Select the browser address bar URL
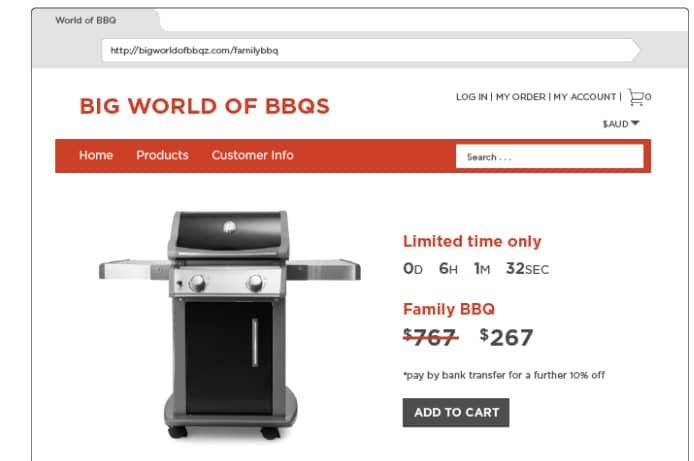The height and width of the screenshot is (461, 694). click(194, 50)
